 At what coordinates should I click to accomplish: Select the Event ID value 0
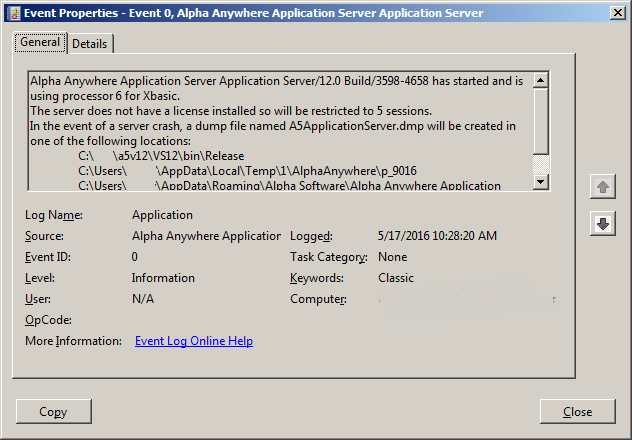coord(135,257)
